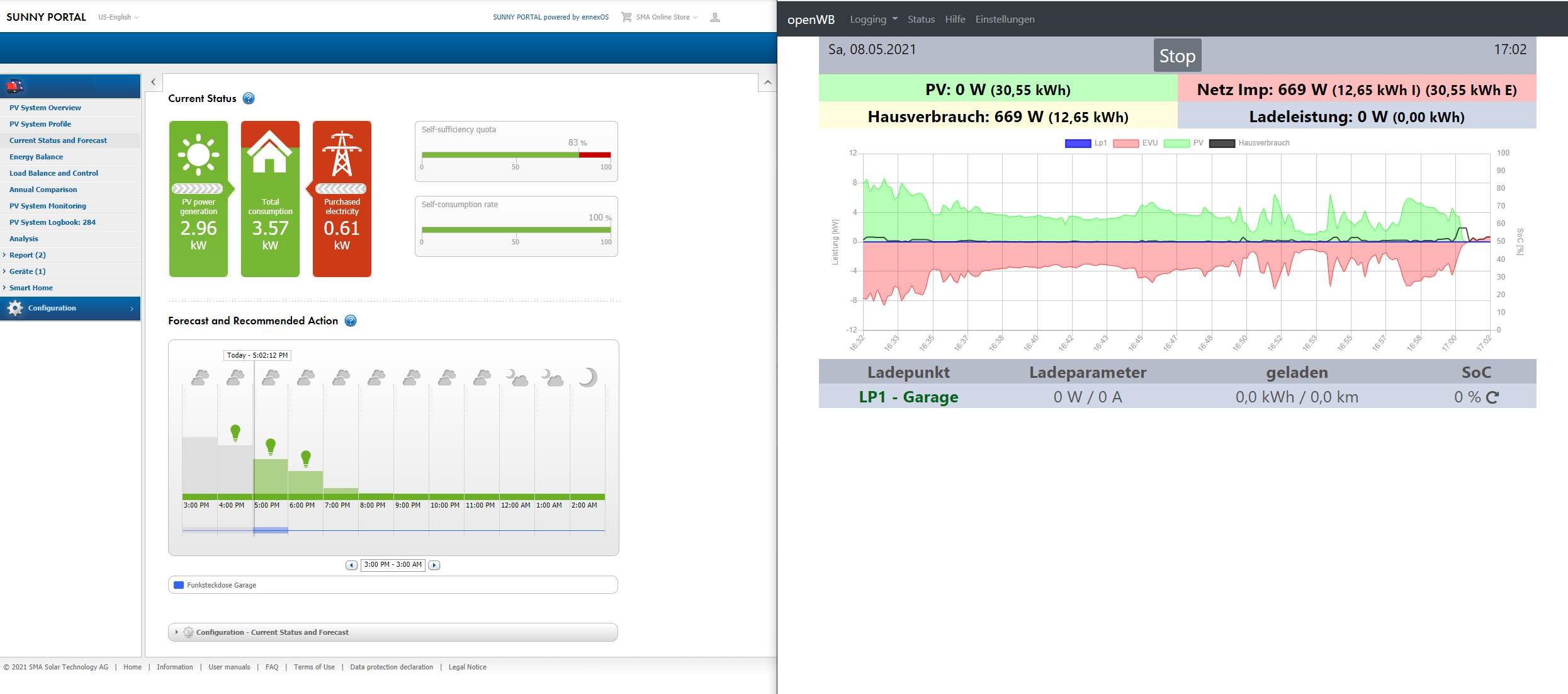1568x694 pixels.
Task: Click the help icon next to Current Status
Action: (x=249, y=98)
